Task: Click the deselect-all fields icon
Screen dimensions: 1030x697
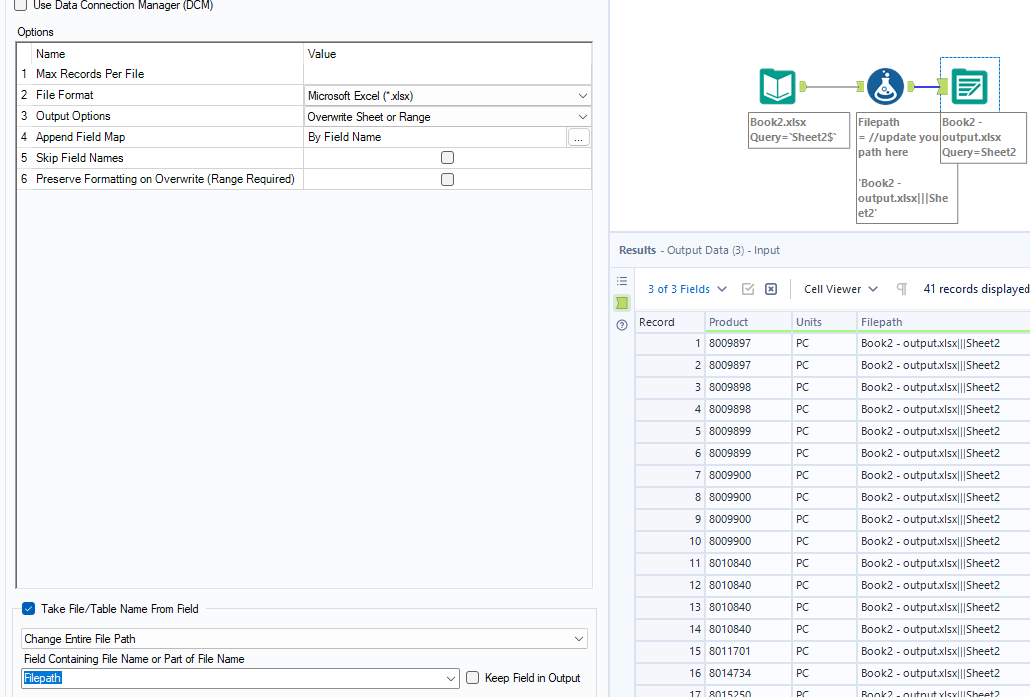Action: point(770,288)
